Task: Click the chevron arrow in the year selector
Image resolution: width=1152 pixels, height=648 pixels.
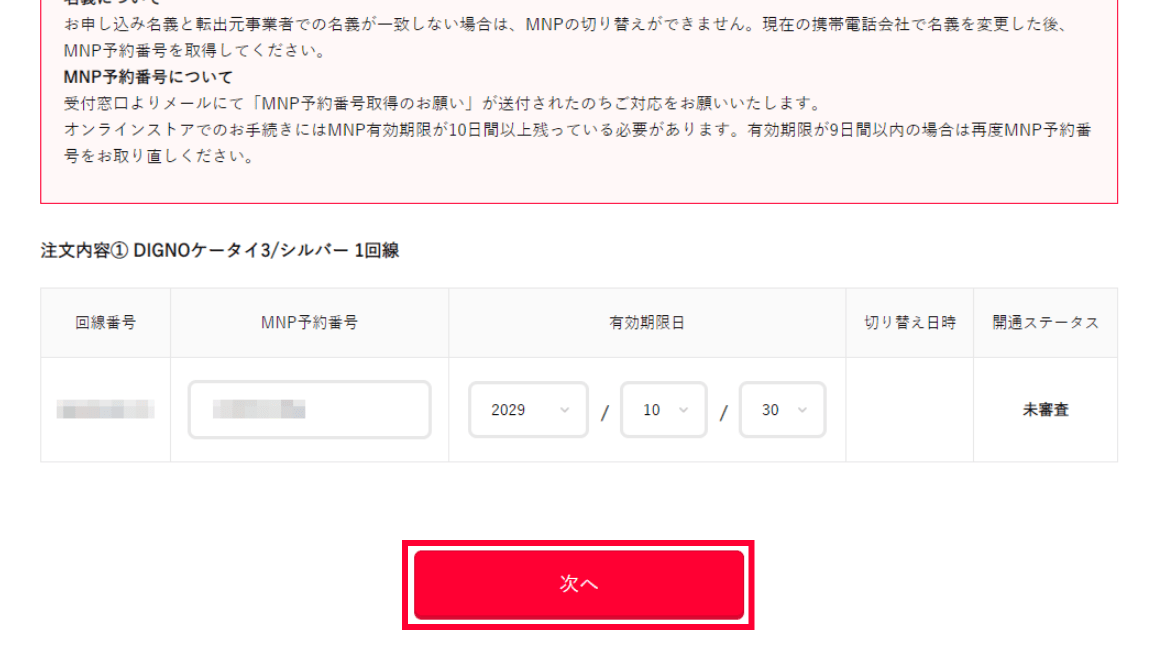Action: (567, 410)
